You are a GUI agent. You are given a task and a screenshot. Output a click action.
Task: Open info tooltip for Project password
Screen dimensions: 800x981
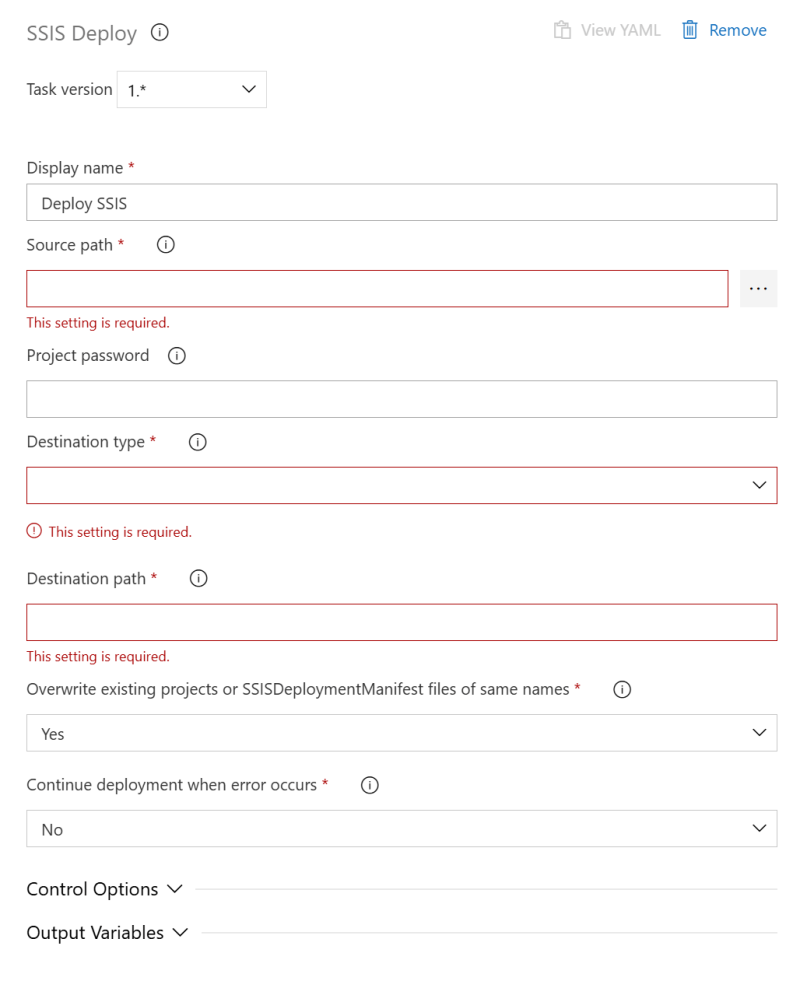[x=177, y=356]
